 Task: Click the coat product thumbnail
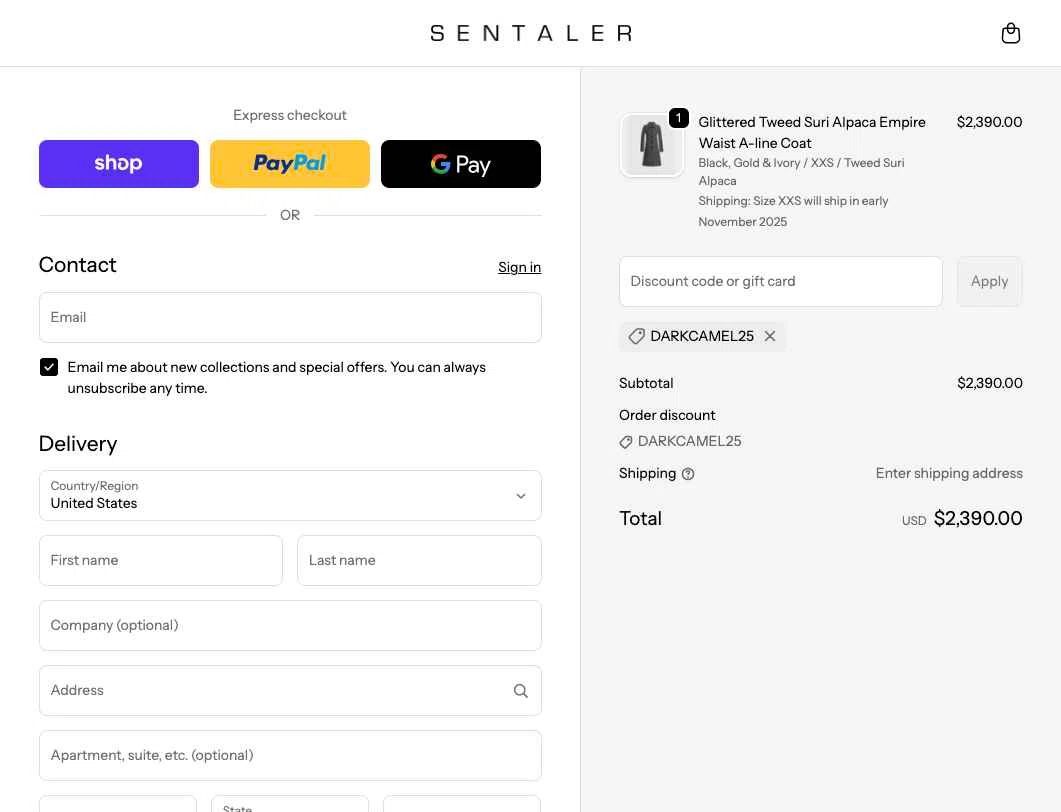652,145
